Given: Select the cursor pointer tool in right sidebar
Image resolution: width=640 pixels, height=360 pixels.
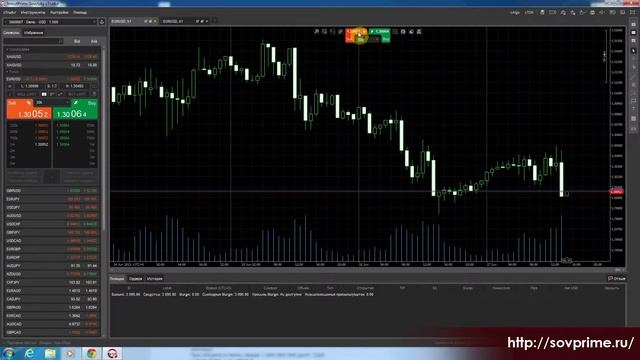Looking at the screenshot, I should point(633,51).
